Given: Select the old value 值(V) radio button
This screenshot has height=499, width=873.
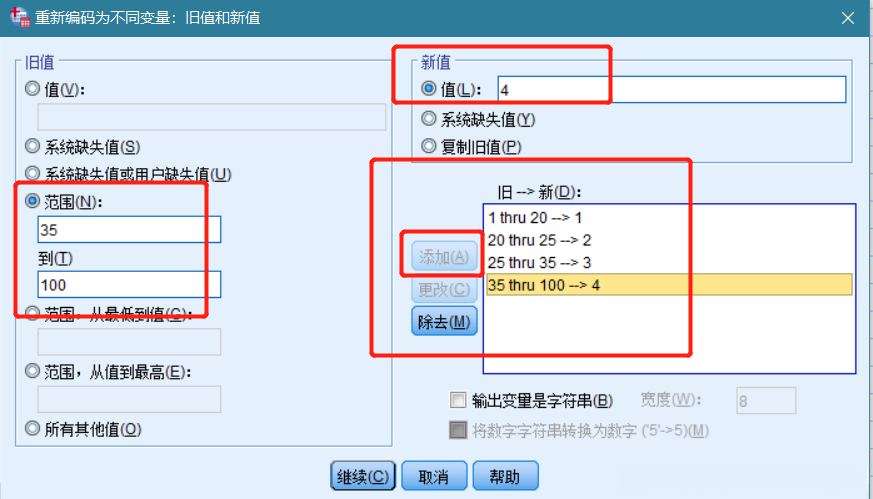Looking at the screenshot, I should [32, 89].
